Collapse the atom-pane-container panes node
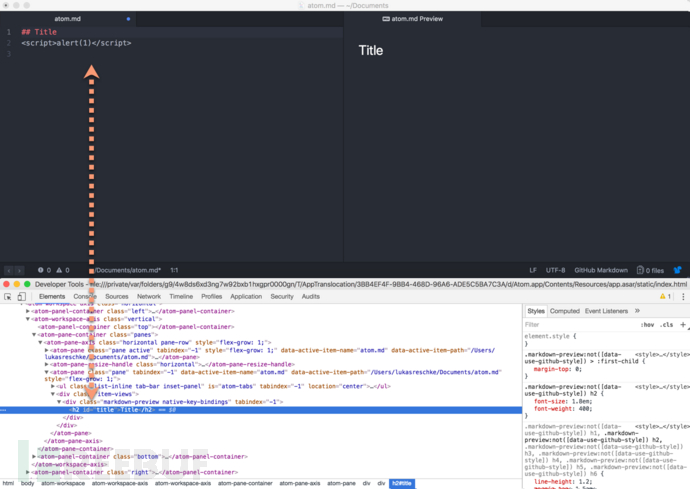This screenshot has width=690, height=489. tap(34, 335)
